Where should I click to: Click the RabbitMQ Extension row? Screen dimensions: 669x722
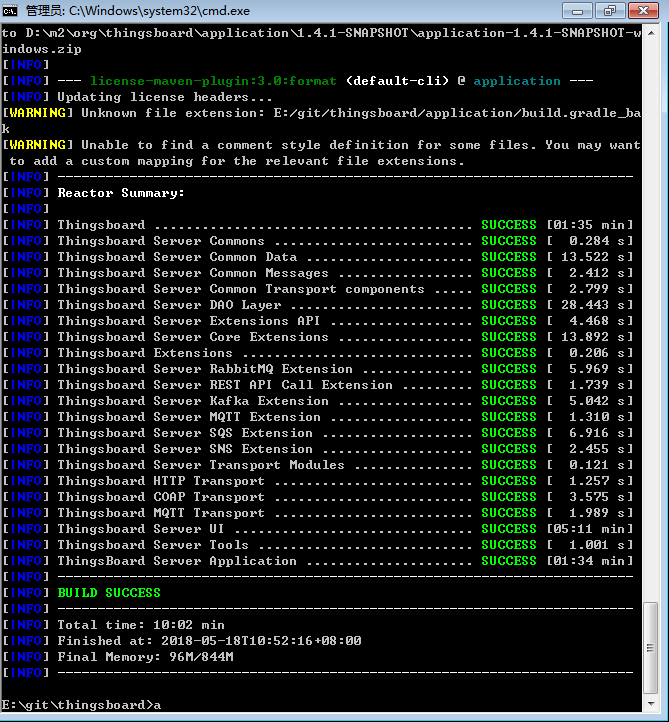coord(318,369)
